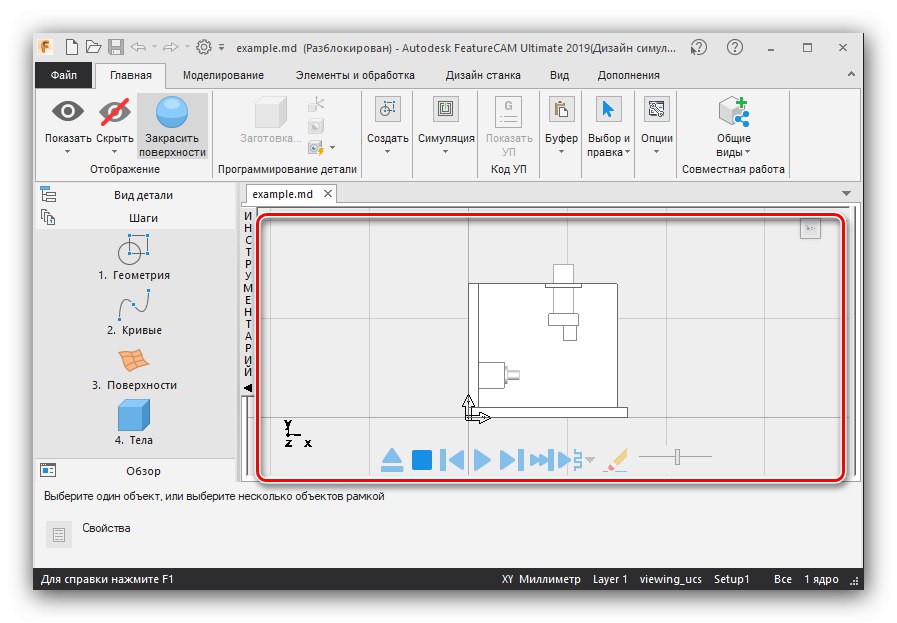Click the Redo arrow in quick access
The height and width of the screenshot is (623, 897).
170,47
